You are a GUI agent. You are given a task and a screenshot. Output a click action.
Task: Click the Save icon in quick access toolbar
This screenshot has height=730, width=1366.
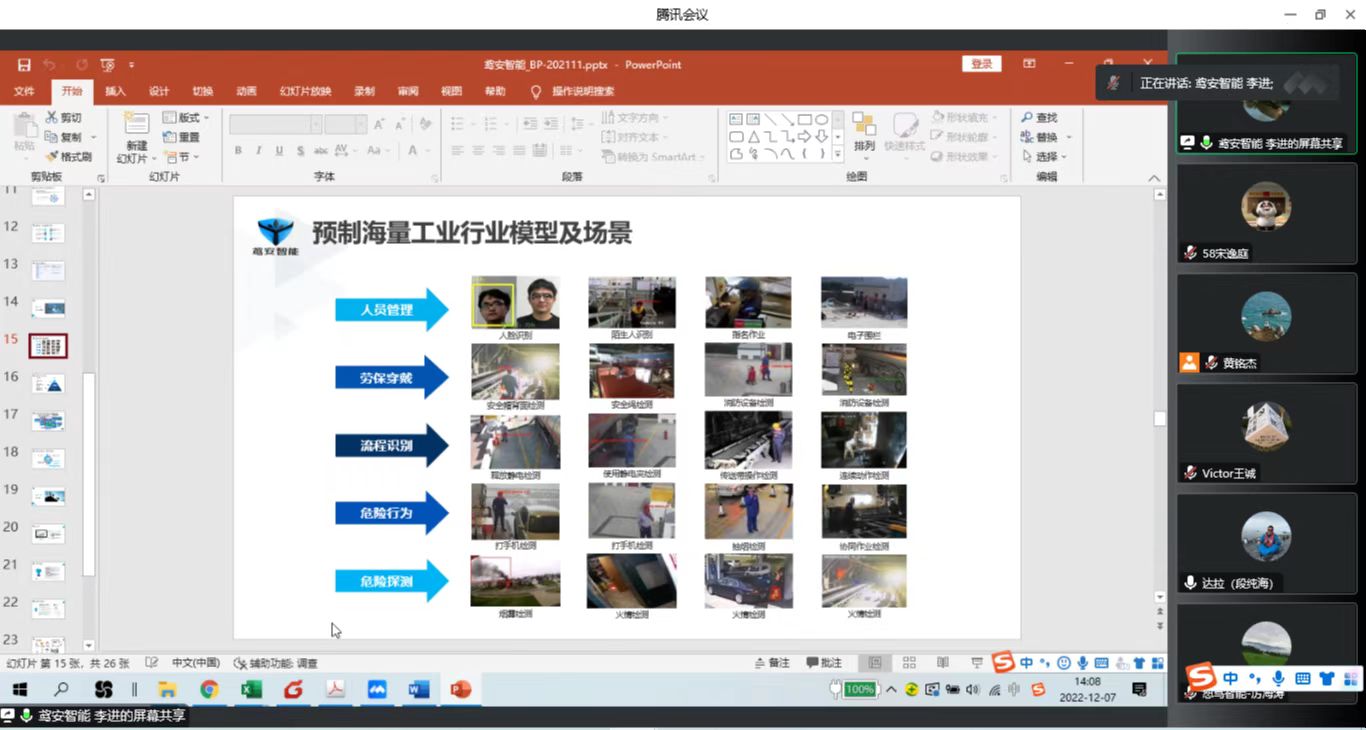click(x=24, y=65)
